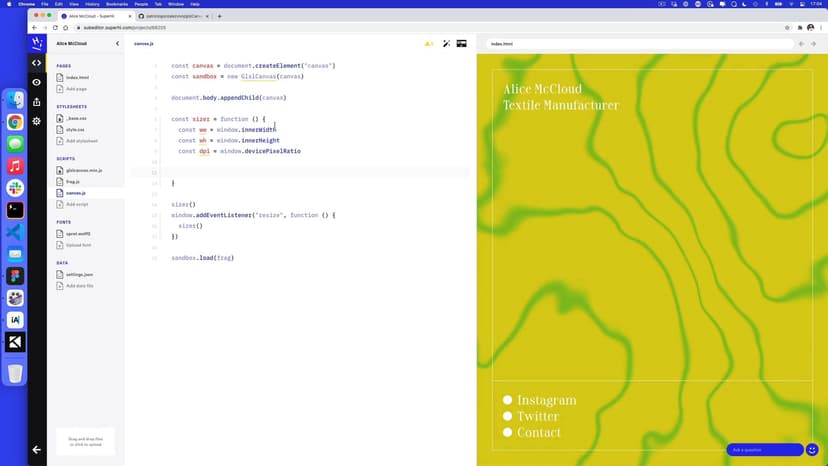Screen dimensions: 828x466
Task: Click the share/export icon in sidebar
Action: coord(37,101)
